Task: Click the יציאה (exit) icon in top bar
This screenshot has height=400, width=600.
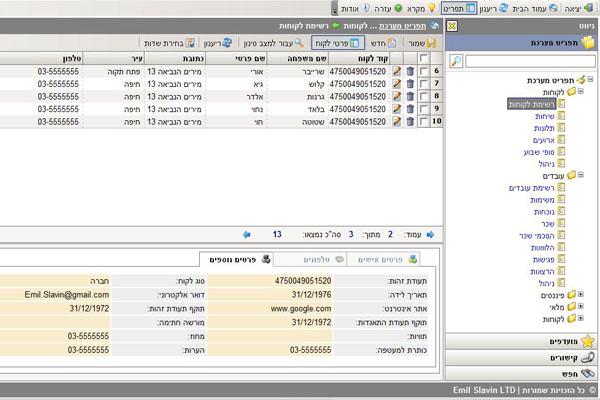Action: pos(588,8)
